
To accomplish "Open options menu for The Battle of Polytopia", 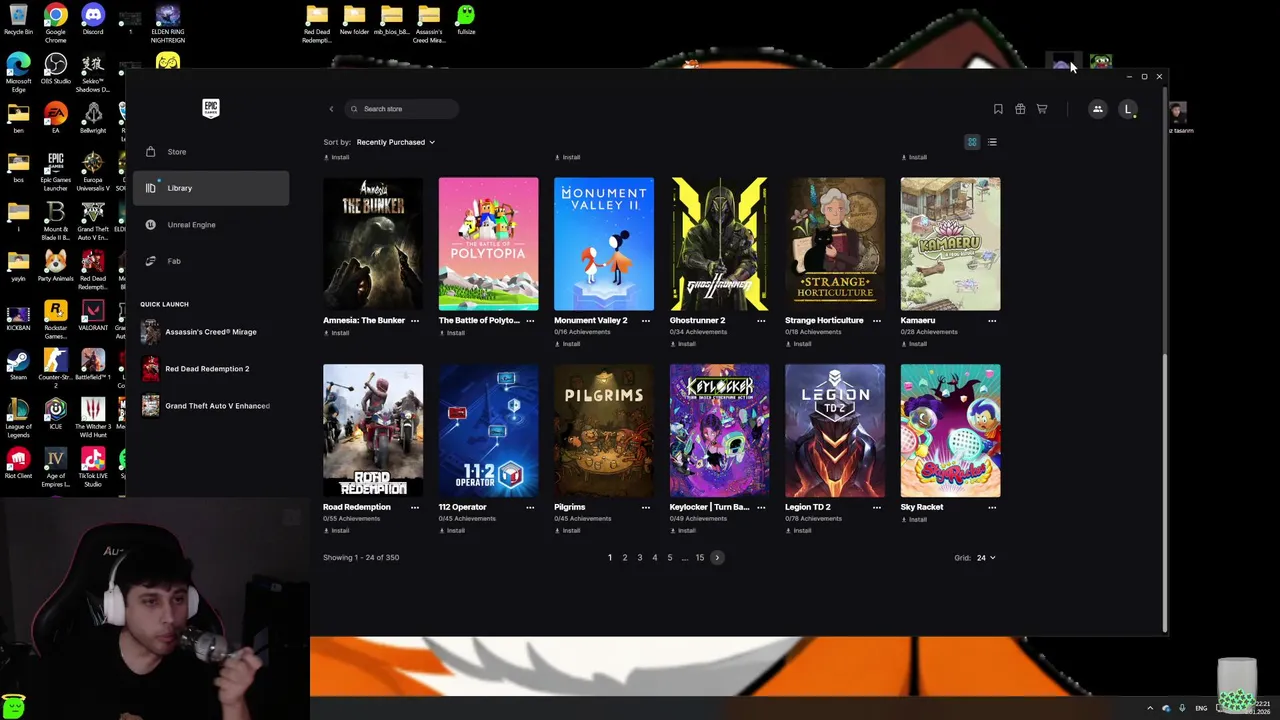I will point(530,321).
